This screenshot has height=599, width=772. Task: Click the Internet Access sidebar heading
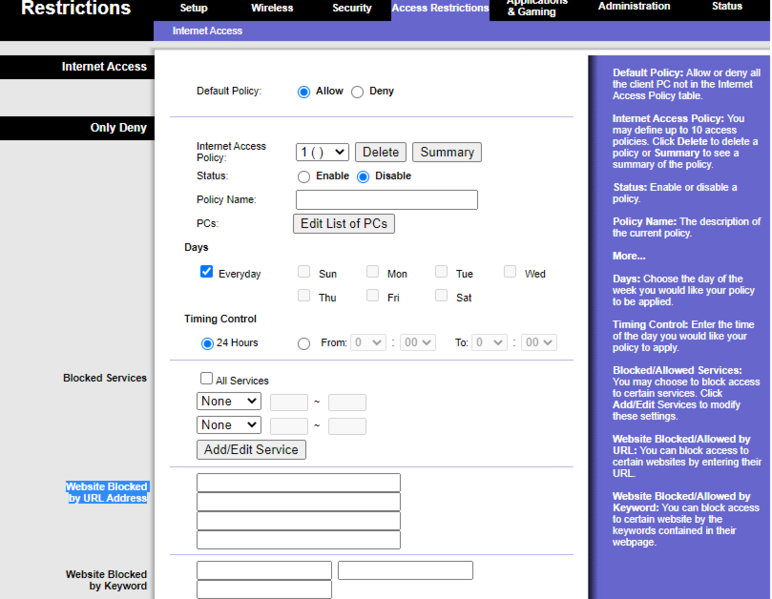click(104, 67)
